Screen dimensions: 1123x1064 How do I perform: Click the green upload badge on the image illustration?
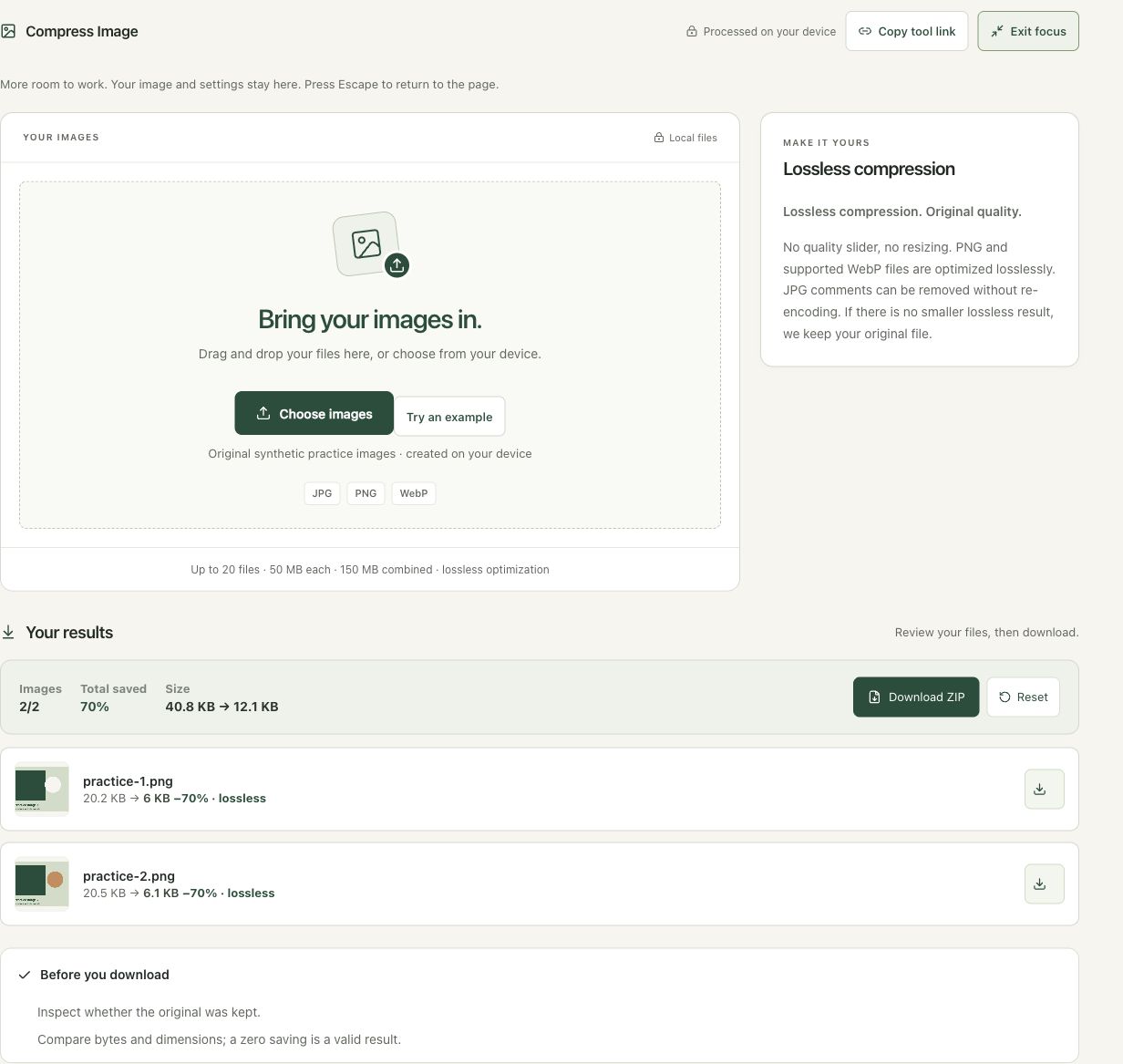(397, 265)
